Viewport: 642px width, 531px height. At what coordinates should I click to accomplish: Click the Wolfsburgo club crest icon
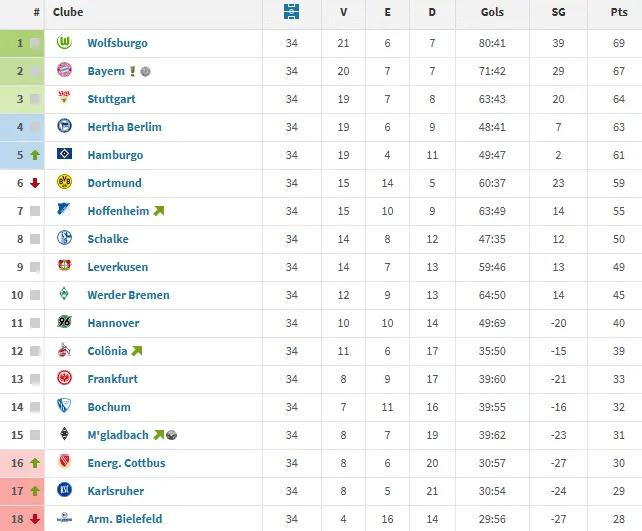64,42
